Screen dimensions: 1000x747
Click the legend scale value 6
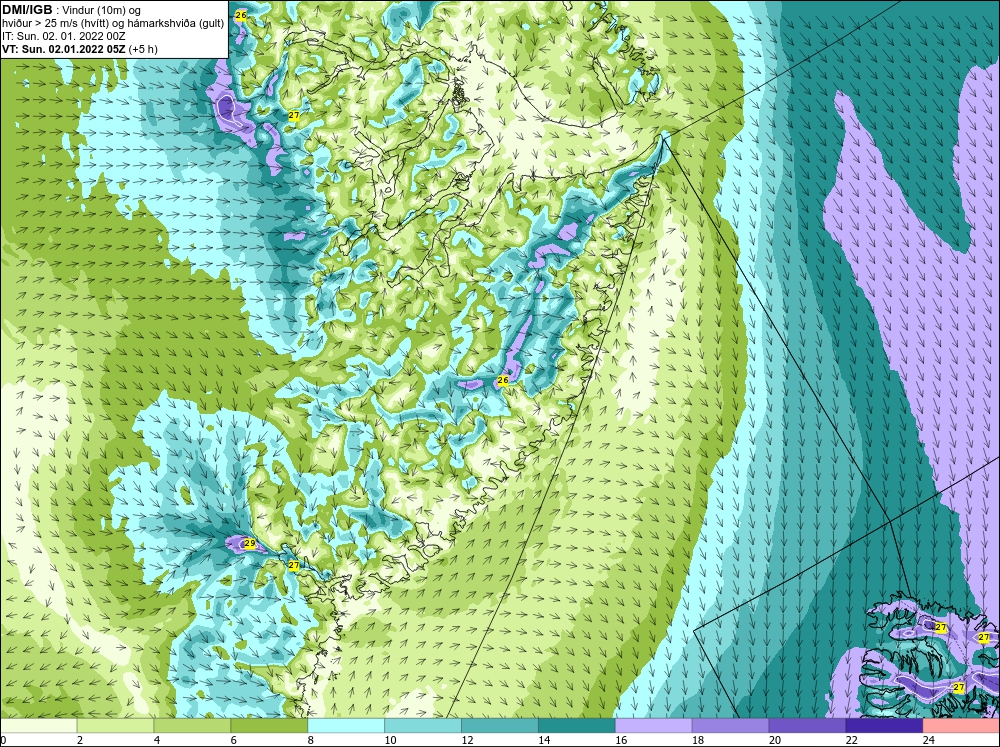point(233,740)
